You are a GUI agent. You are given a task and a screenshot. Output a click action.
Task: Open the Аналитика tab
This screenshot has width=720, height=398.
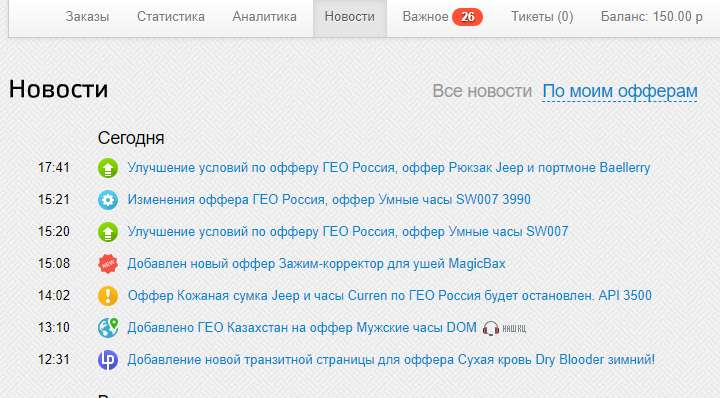[264, 17]
